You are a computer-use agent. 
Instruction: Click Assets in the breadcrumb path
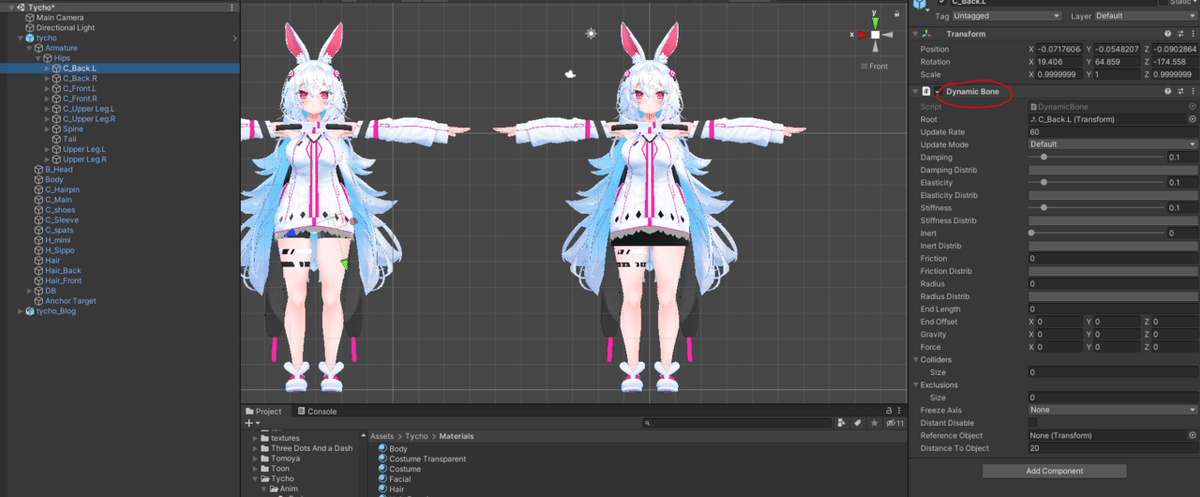click(x=383, y=436)
